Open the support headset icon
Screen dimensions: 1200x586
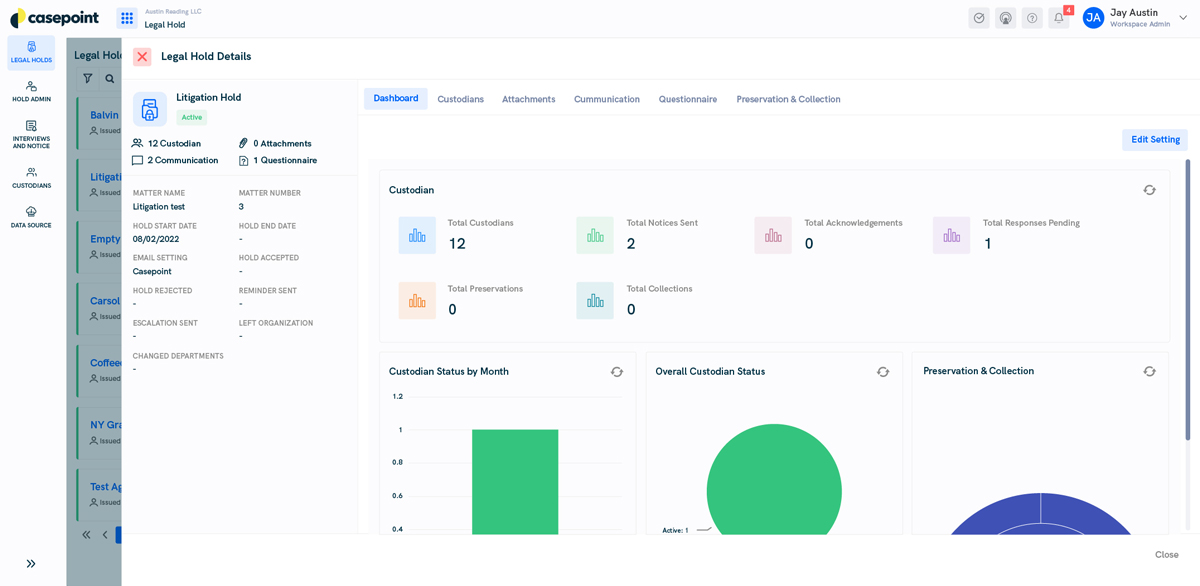click(1005, 18)
